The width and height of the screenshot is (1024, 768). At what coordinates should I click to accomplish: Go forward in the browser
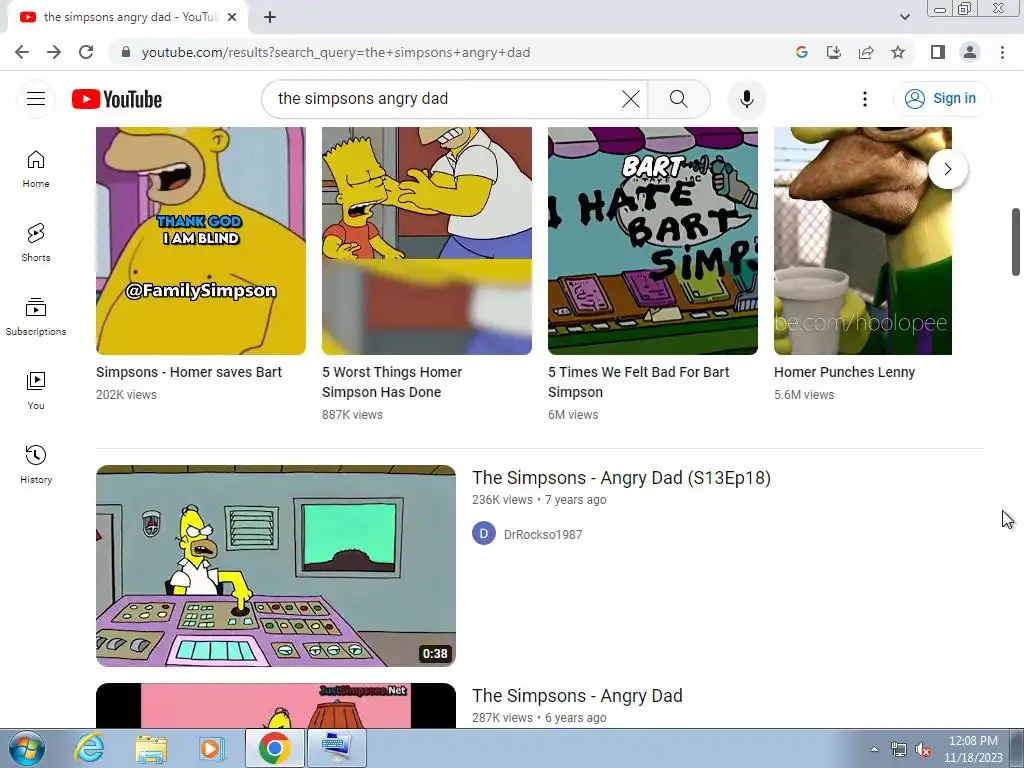(x=54, y=52)
